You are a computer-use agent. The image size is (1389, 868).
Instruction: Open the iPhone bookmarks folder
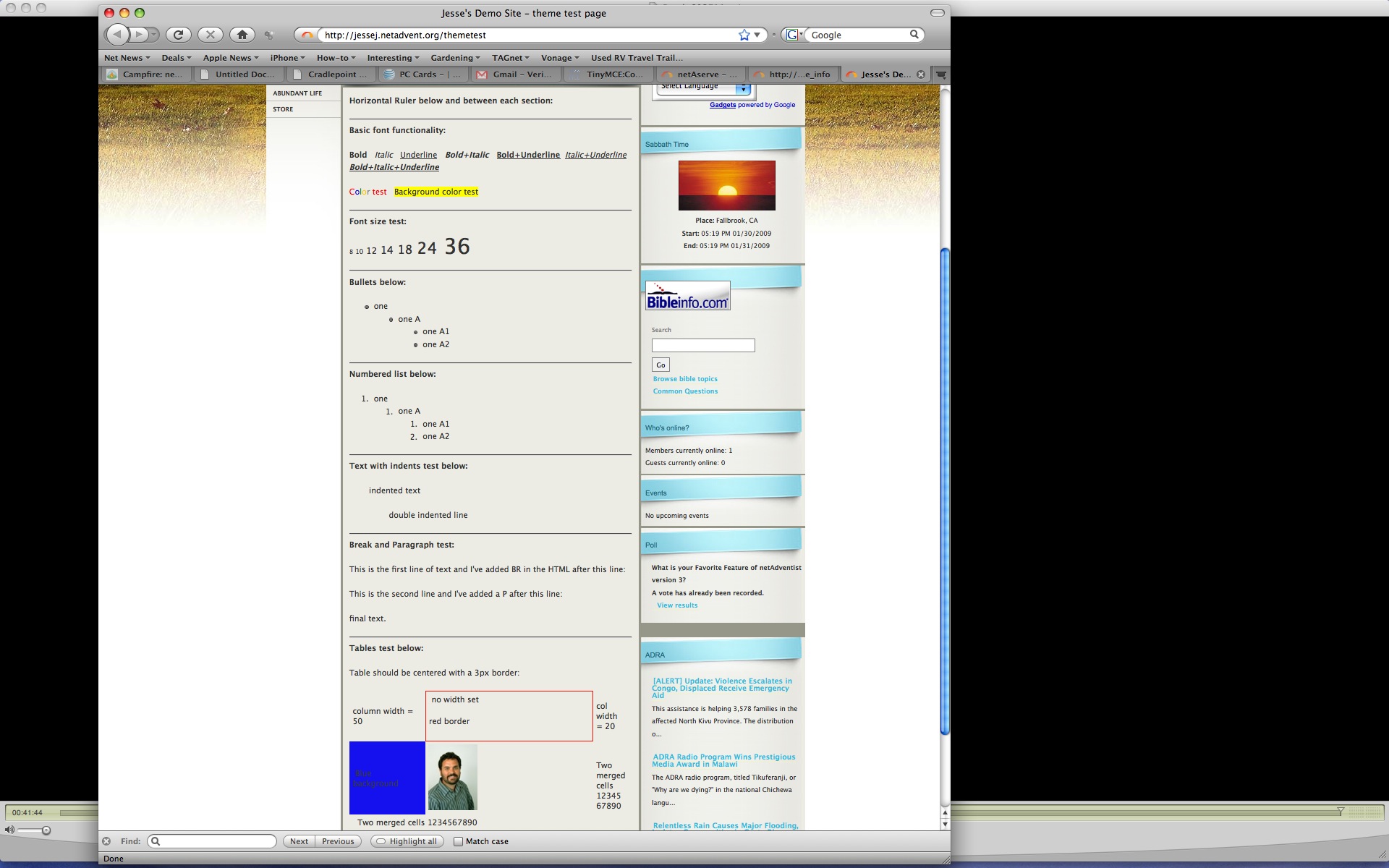287,58
